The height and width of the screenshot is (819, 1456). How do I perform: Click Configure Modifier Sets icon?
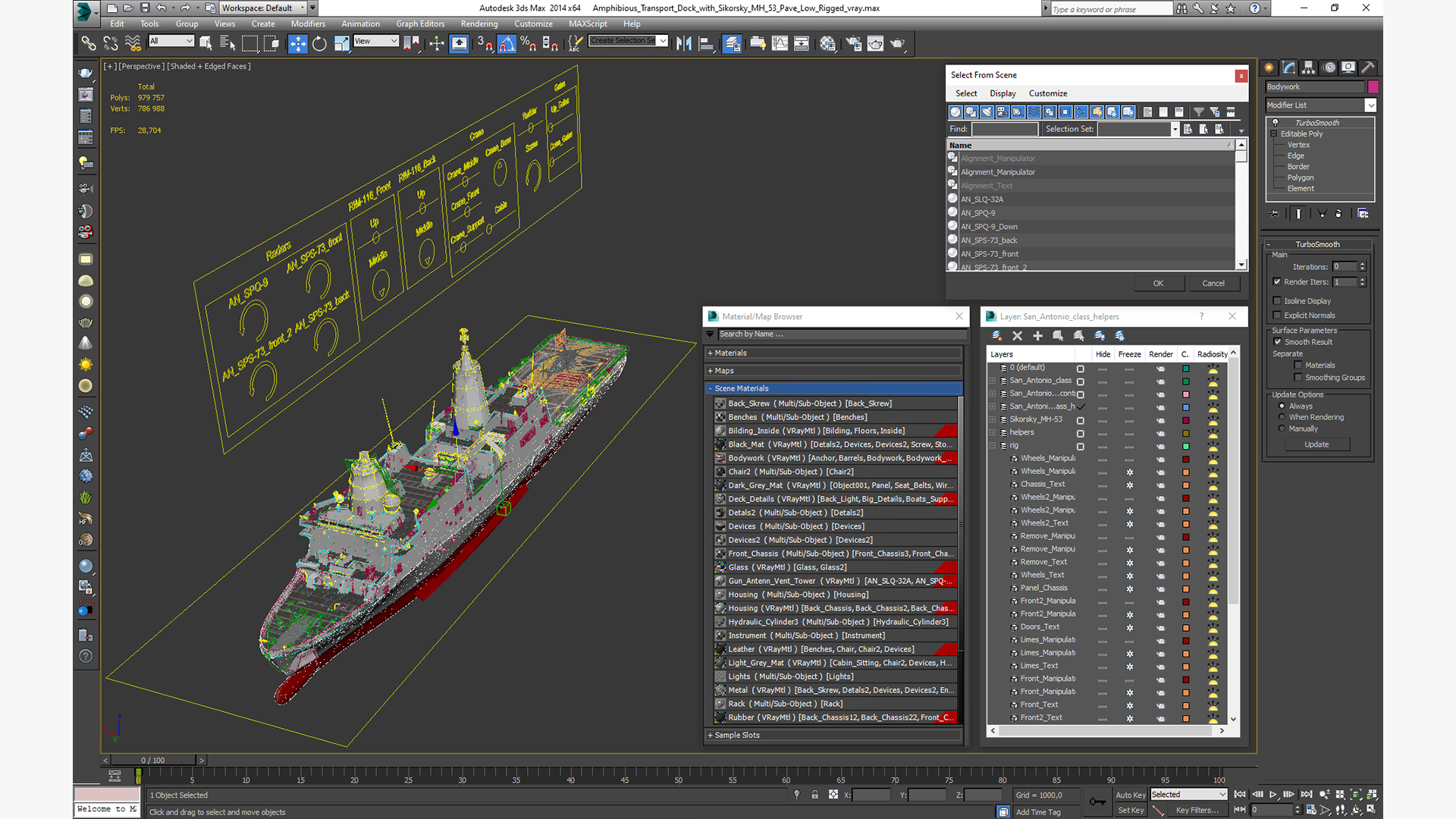click(x=1363, y=214)
